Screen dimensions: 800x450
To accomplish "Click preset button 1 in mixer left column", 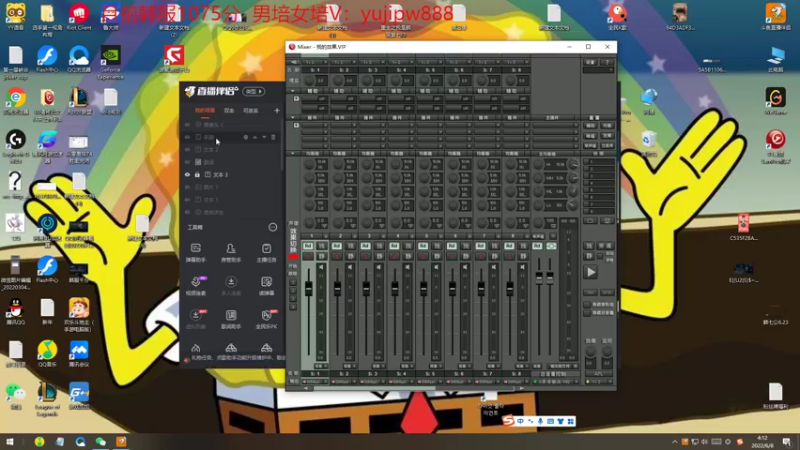I will pos(293,282).
